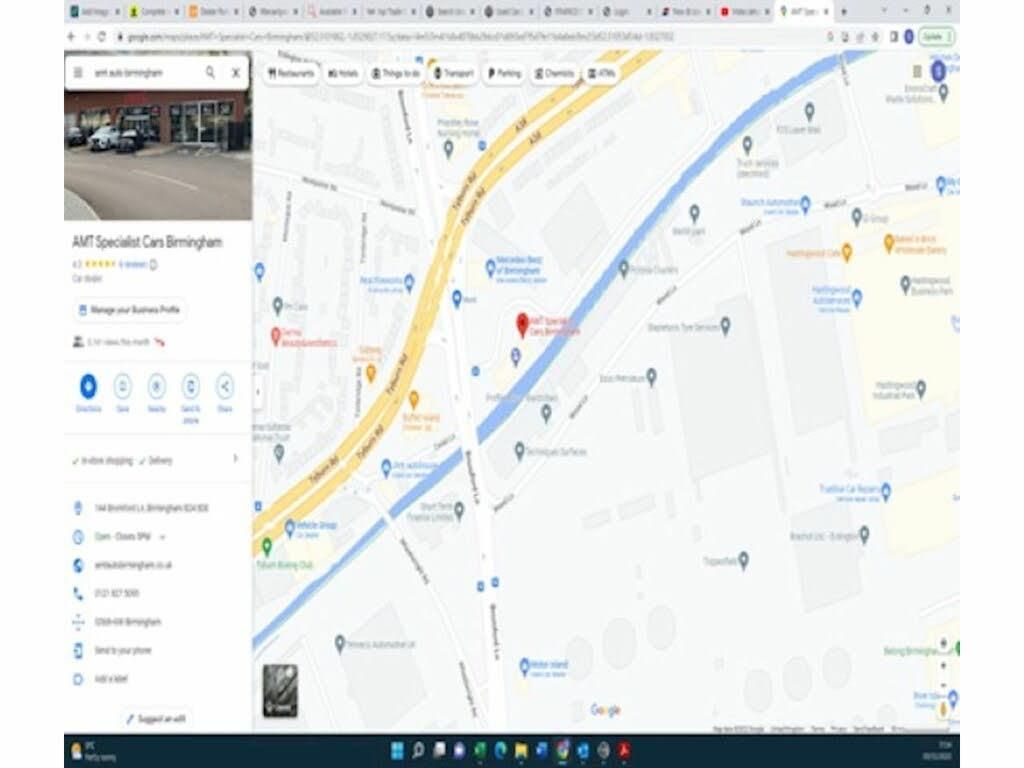Save this place with the Save icon

point(122,386)
